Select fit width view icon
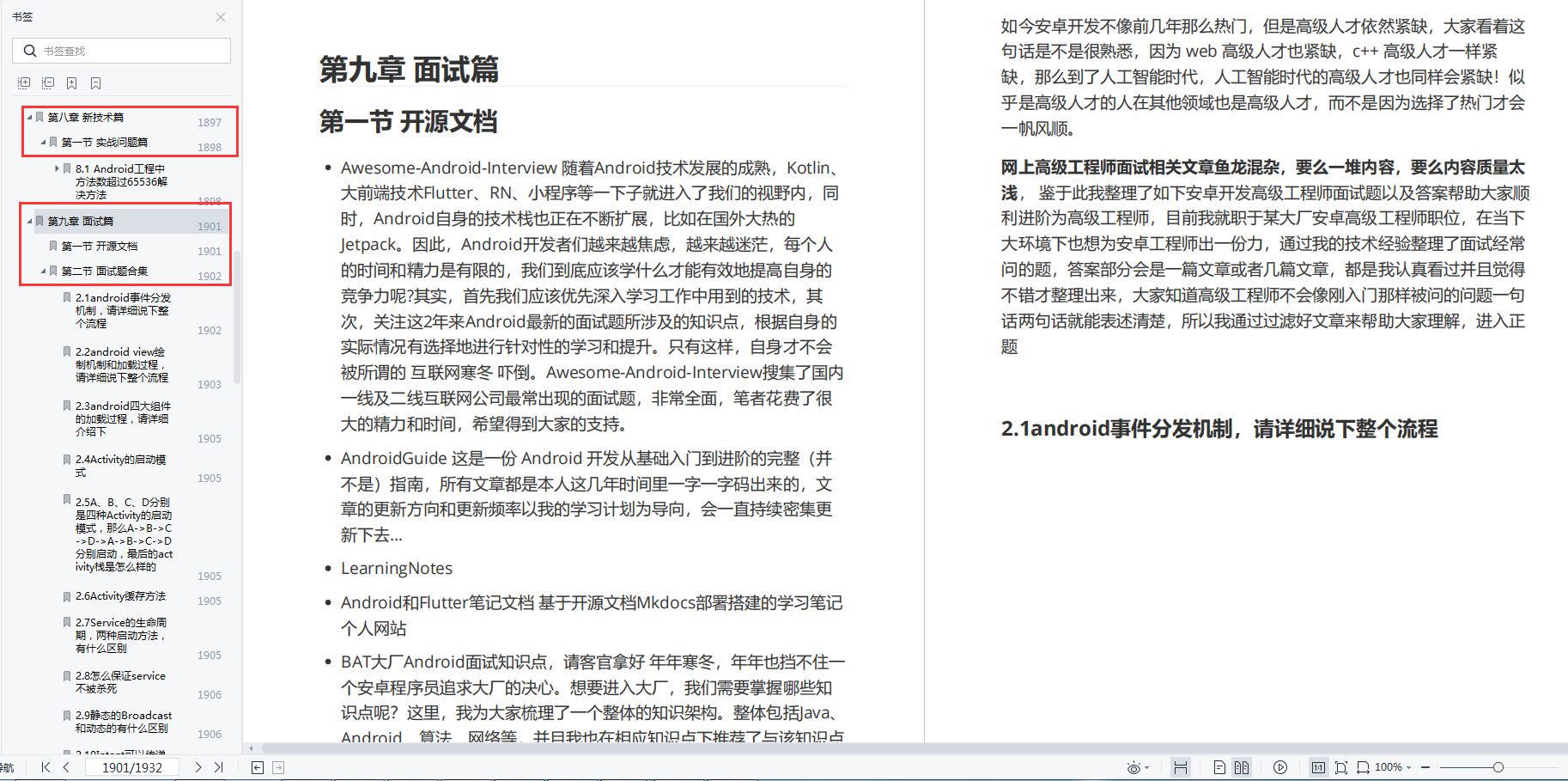This screenshot has width=1568, height=781. (1181, 767)
